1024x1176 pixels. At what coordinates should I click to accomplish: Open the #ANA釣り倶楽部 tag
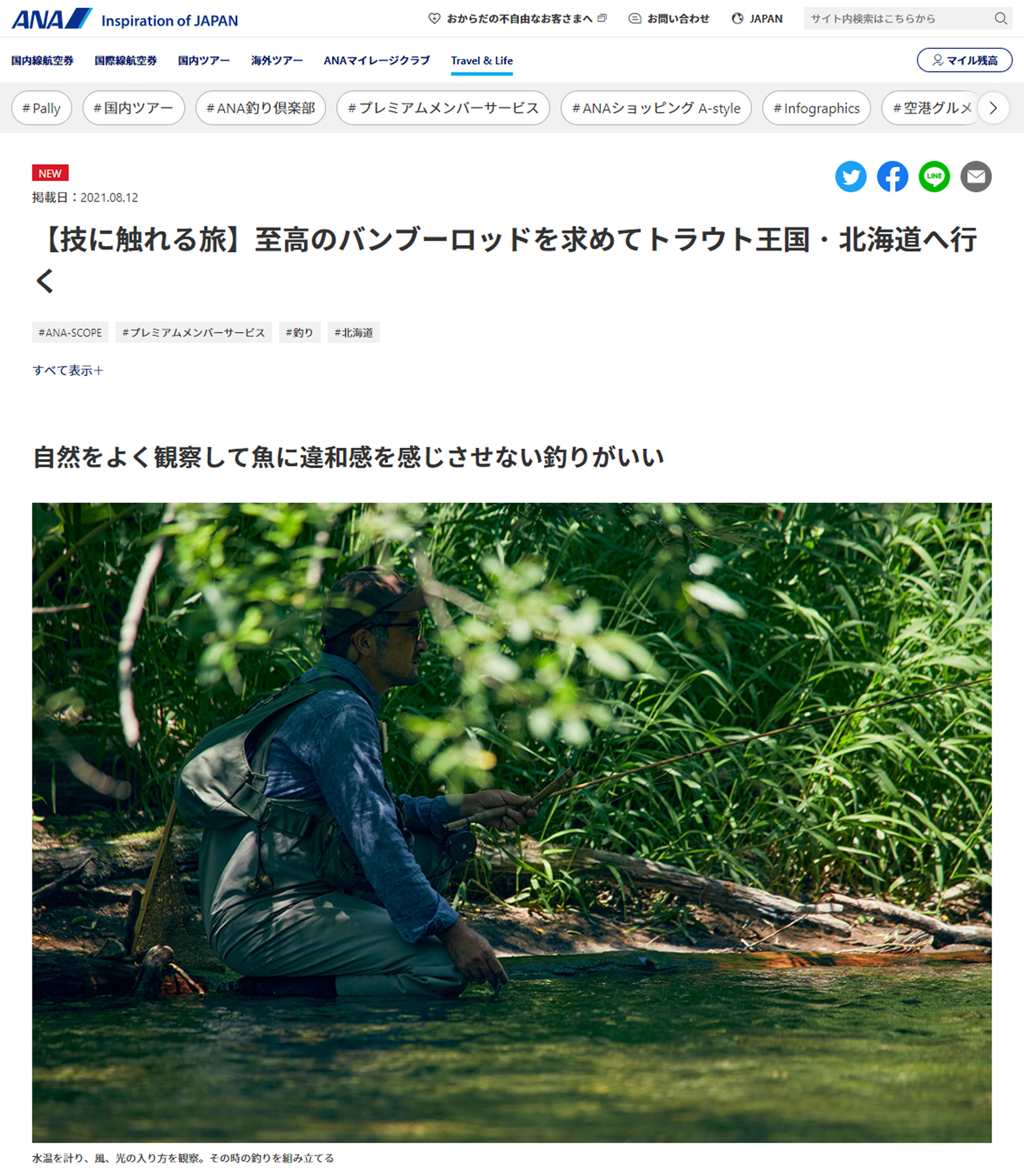(x=260, y=108)
